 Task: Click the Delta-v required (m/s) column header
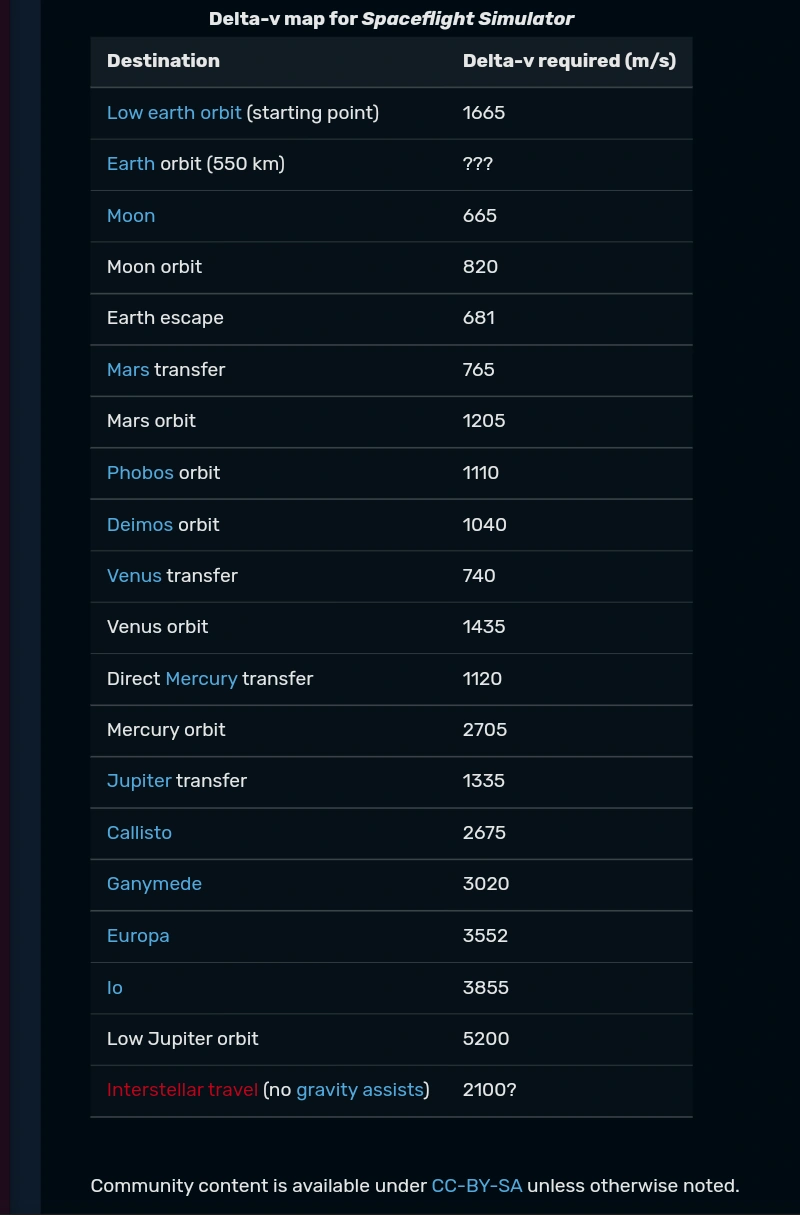569,61
